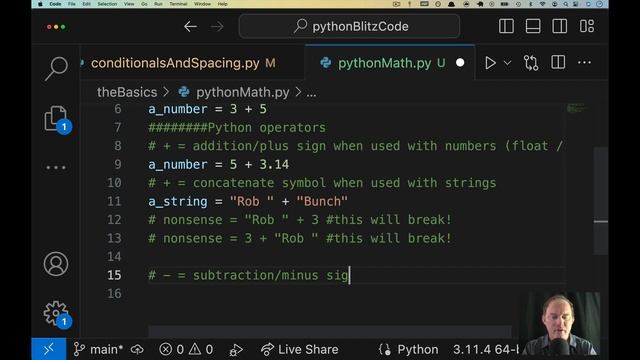
Task: Open the Accounts icon in activity bar
Action: coord(56,264)
